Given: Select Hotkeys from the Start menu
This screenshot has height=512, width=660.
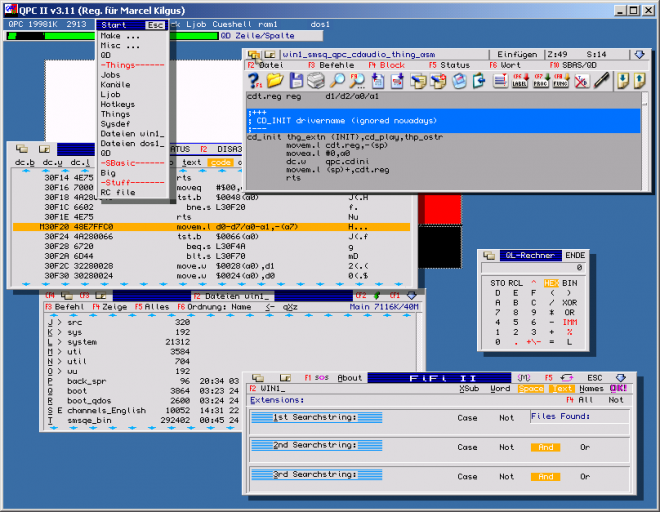Looking at the screenshot, I should [117, 104].
